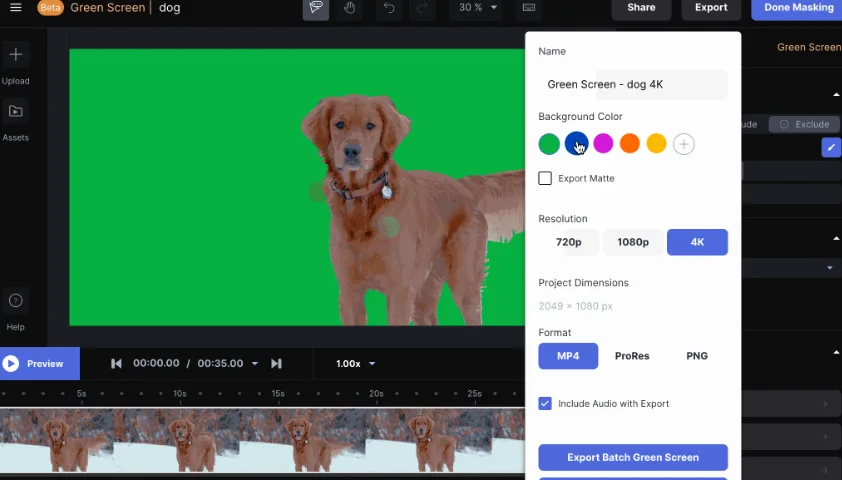Open the hamburger menu
The image size is (842, 480).
(x=15, y=8)
